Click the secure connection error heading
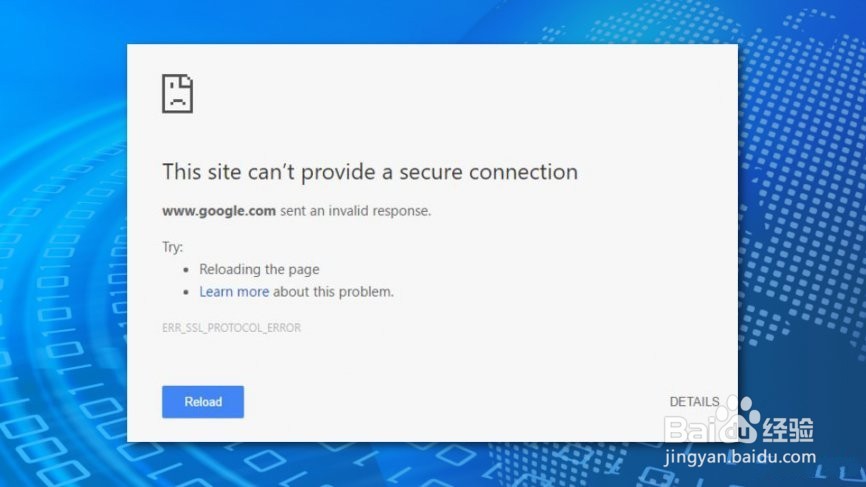Viewport: 866px width, 487px height. coord(370,172)
